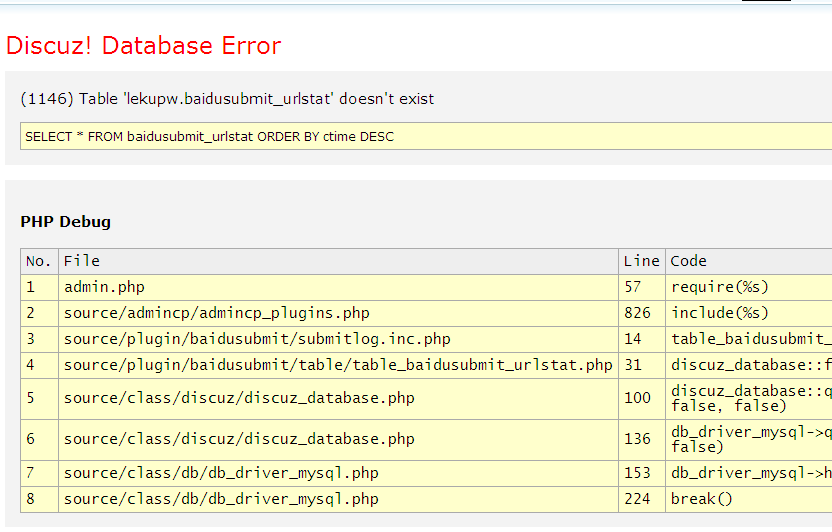This screenshot has height=532, width=832.
Task: Click the 'PHP Debug' heading
Action: click(65, 222)
